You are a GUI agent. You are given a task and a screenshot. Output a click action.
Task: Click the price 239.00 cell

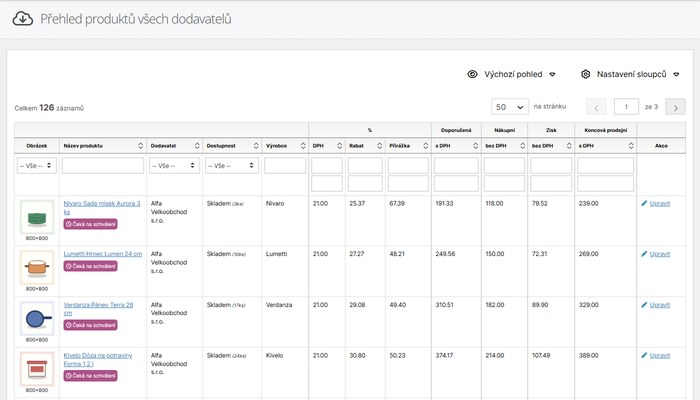click(x=588, y=204)
